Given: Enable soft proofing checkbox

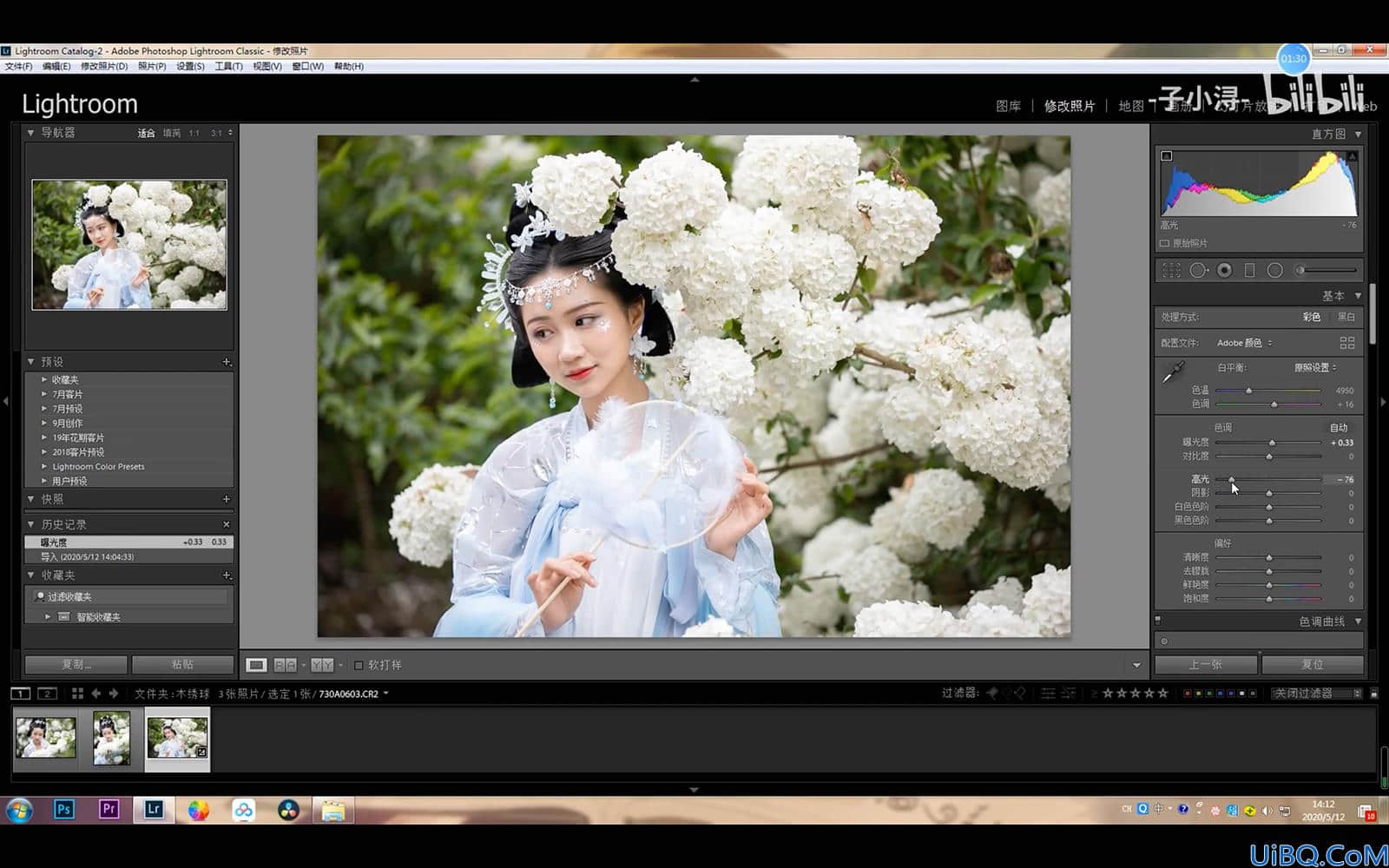Looking at the screenshot, I should tap(359, 665).
